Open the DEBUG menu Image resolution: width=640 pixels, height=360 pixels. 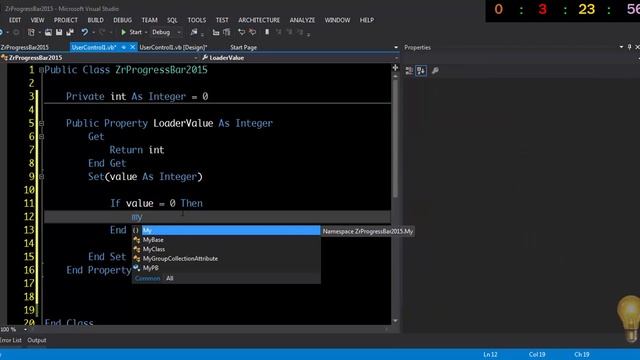[x=122, y=20]
